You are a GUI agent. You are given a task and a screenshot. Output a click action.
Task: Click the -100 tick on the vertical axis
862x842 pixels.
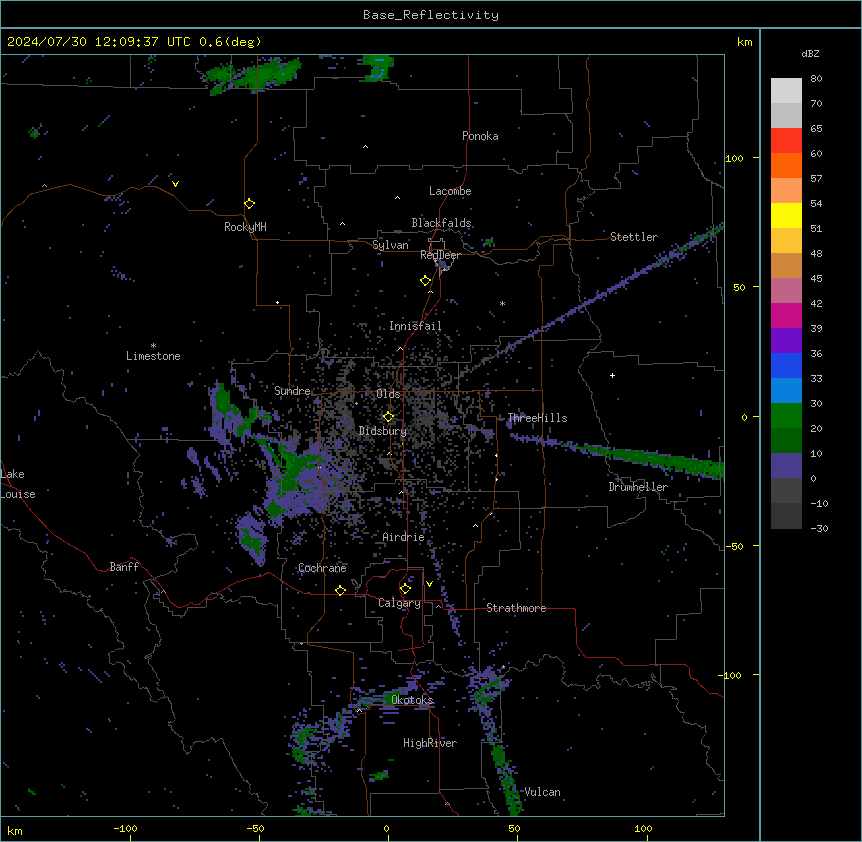tap(732, 675)
